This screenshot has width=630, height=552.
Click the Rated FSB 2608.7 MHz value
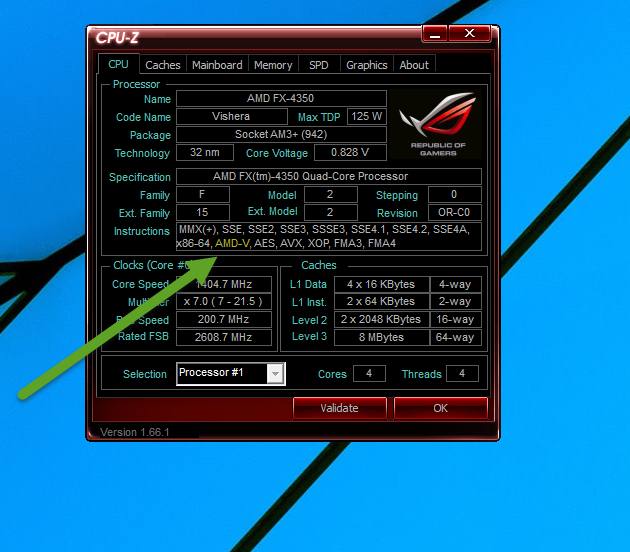pyautogui.click(x=224, y=337)
